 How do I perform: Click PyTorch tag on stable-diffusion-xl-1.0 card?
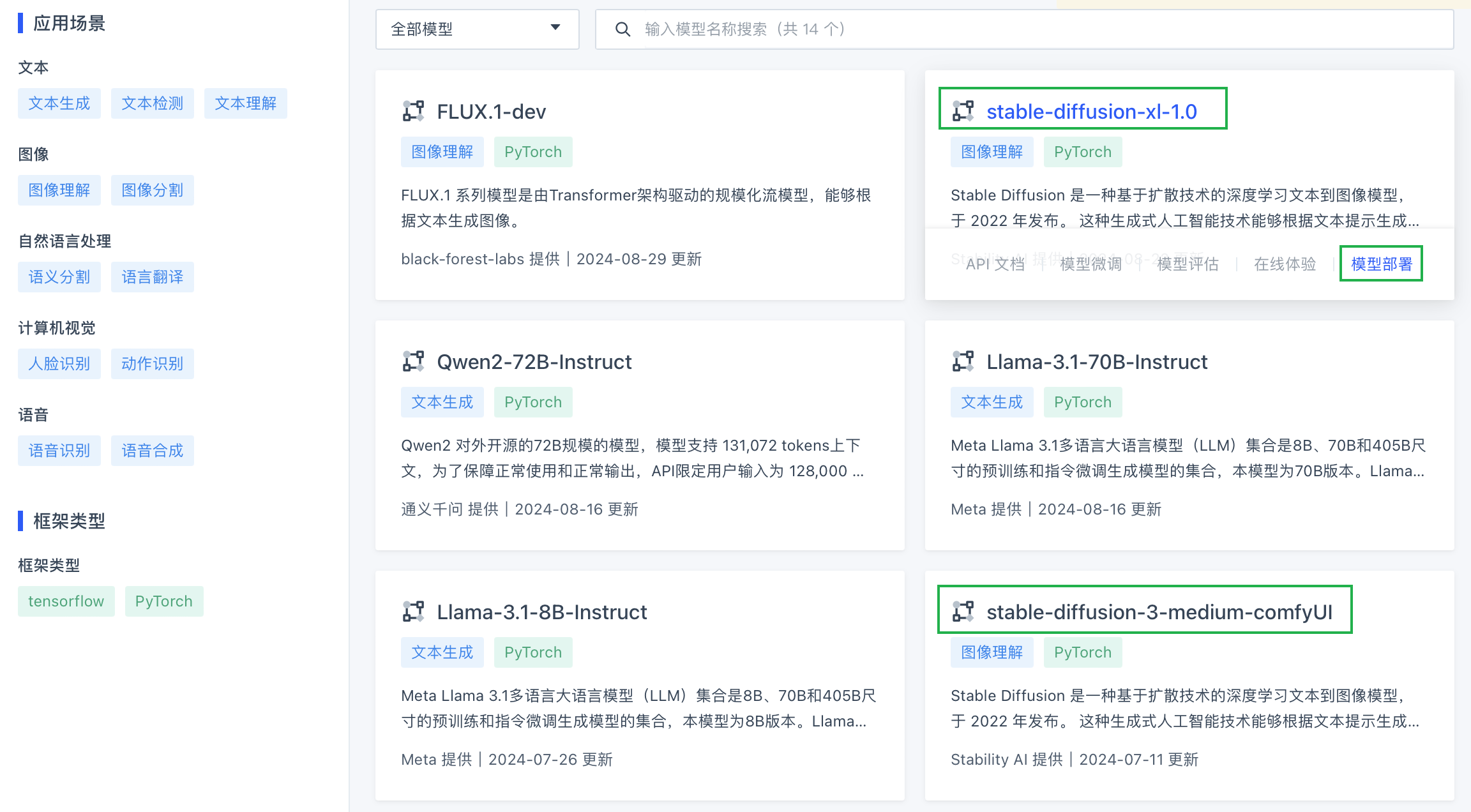pos(1083,152)
